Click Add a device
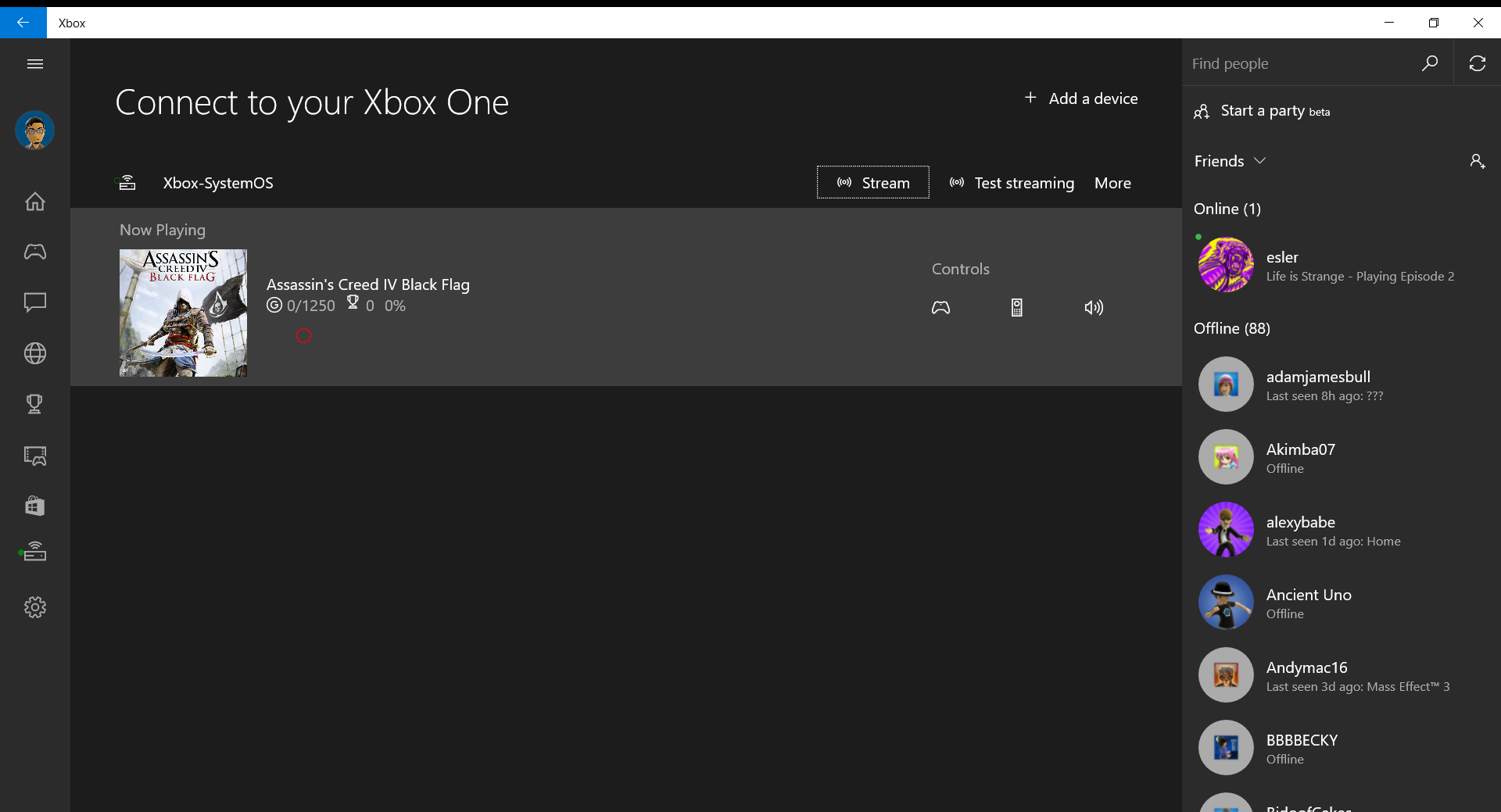The width and height of the screenshot is (1501, 812). pos(1081,98)
